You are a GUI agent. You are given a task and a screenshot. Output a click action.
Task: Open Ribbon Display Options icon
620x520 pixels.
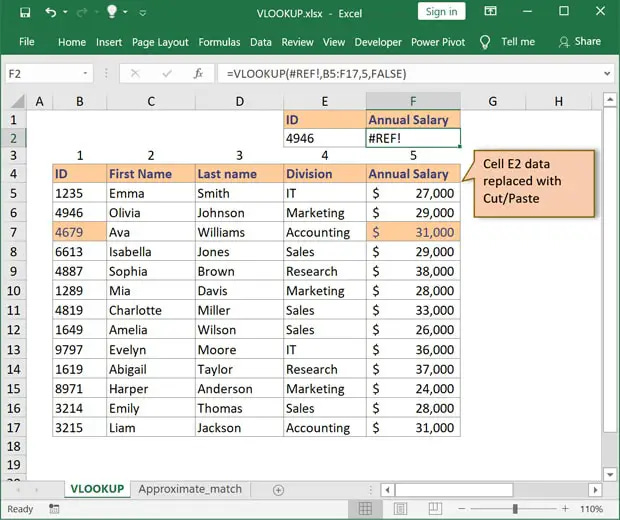(x=490, y=11)
